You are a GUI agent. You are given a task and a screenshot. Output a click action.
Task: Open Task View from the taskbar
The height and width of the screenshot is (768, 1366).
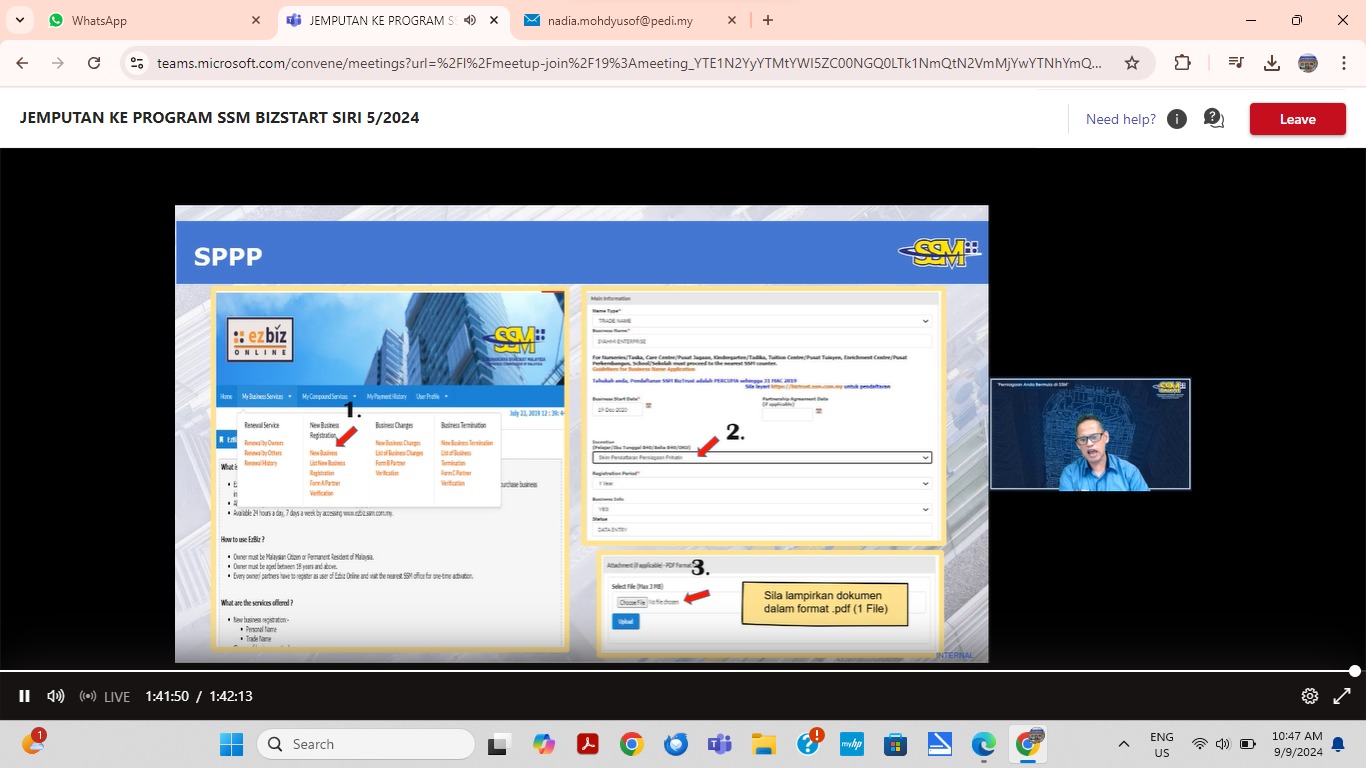click(x=497, y=744)
